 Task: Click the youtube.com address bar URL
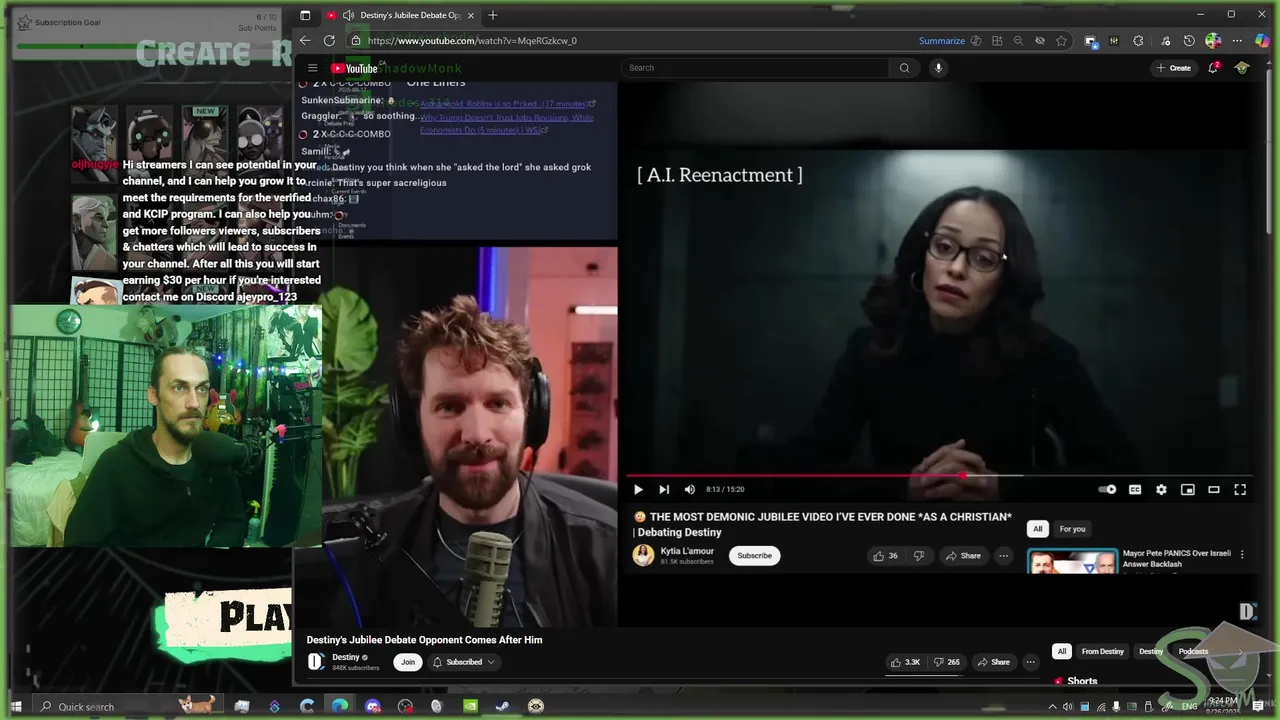[x=472, y=41]
